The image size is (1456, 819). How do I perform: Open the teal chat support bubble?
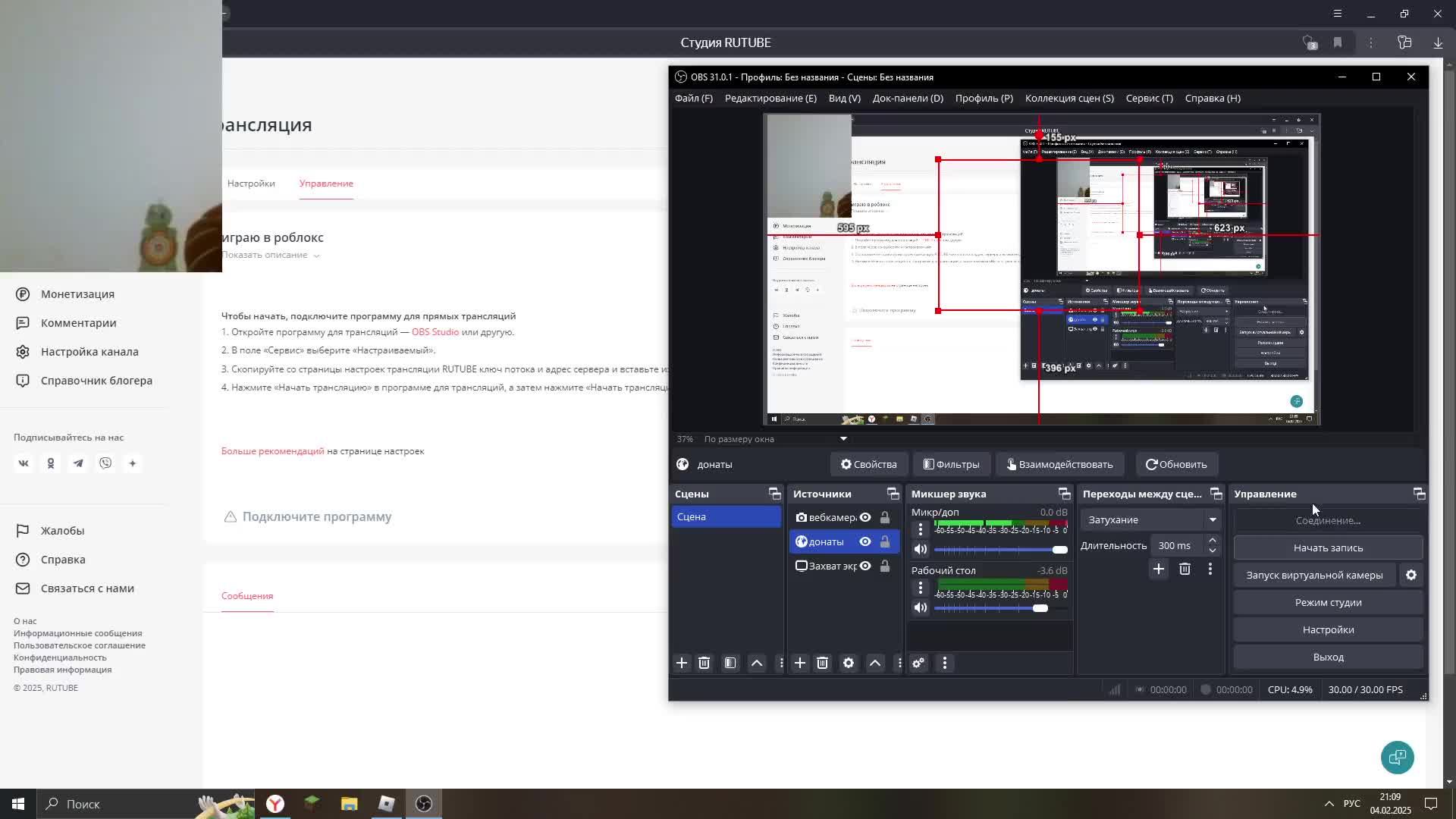(1398, 757)
